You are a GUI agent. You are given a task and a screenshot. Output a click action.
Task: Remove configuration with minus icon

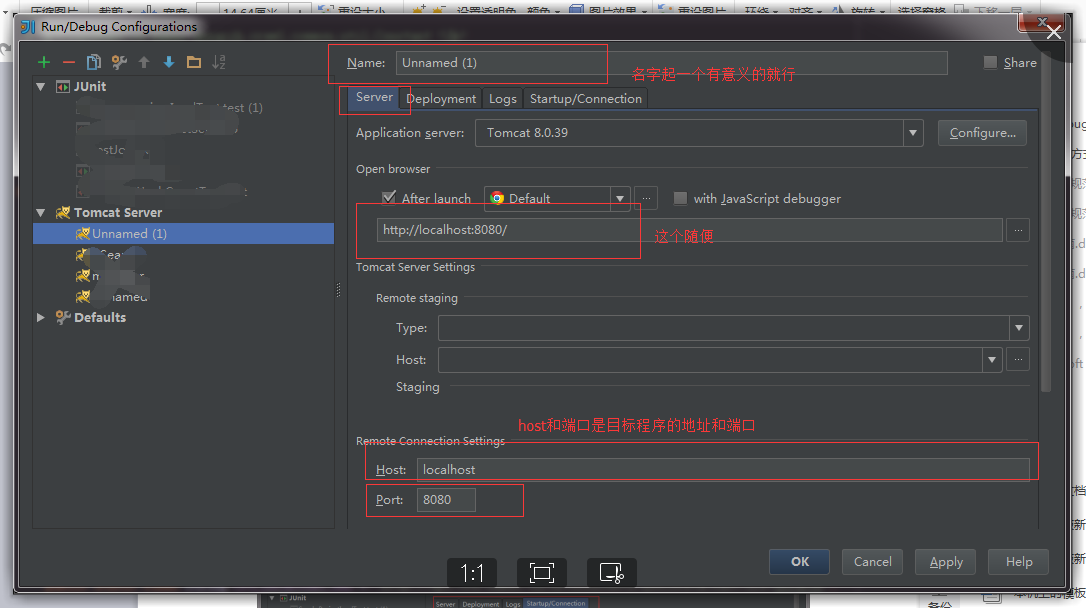(x=69, y=62)
